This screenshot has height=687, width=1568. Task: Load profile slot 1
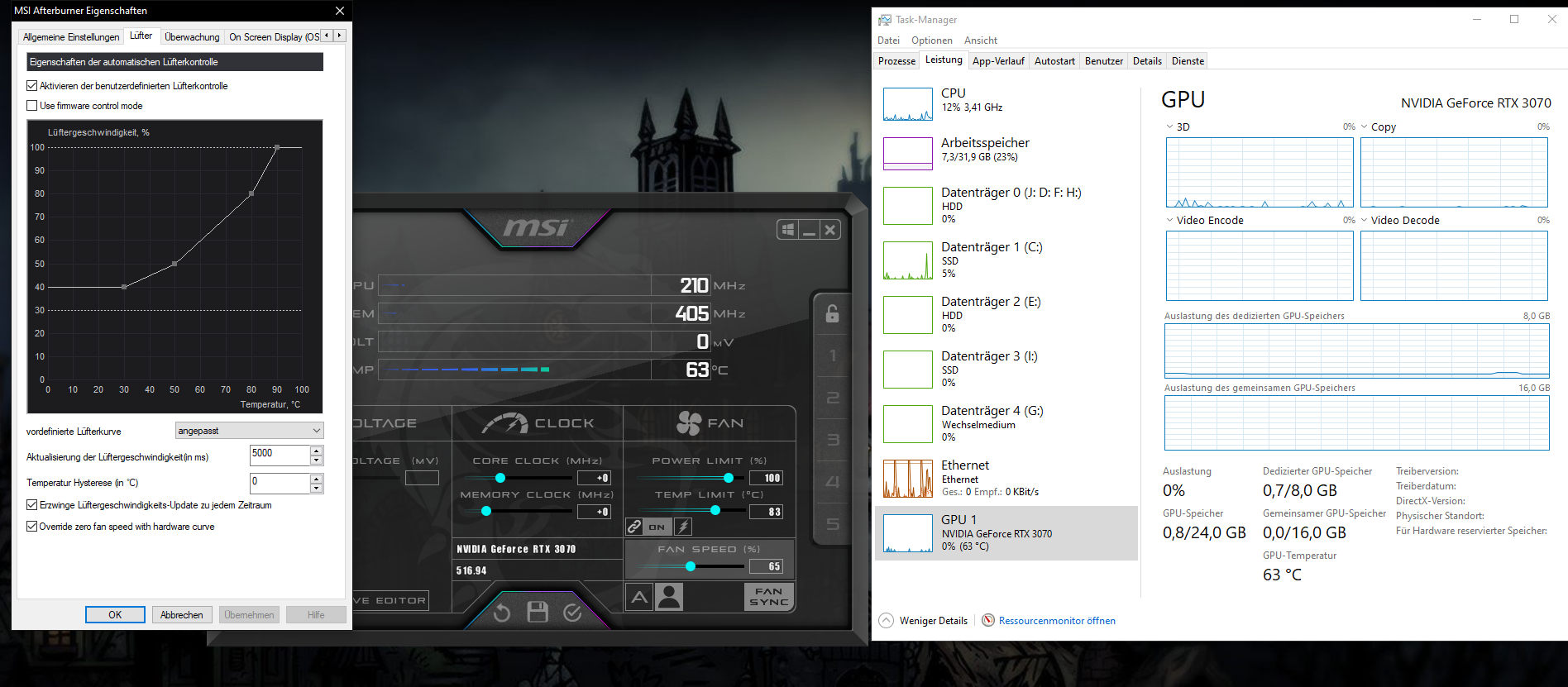point(832,355)
